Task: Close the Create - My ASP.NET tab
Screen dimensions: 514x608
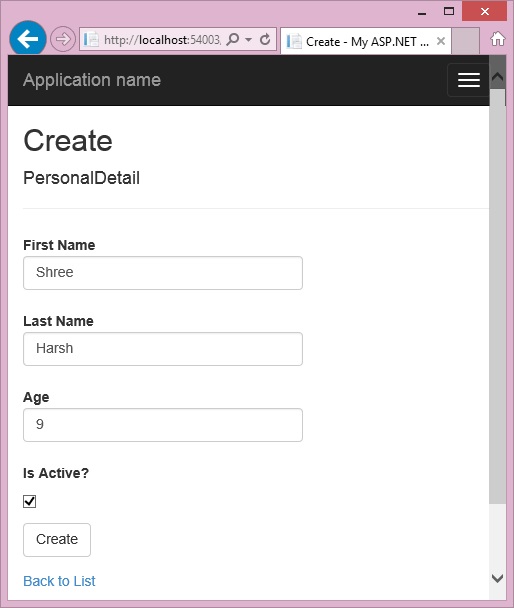Action: (441, 41)
